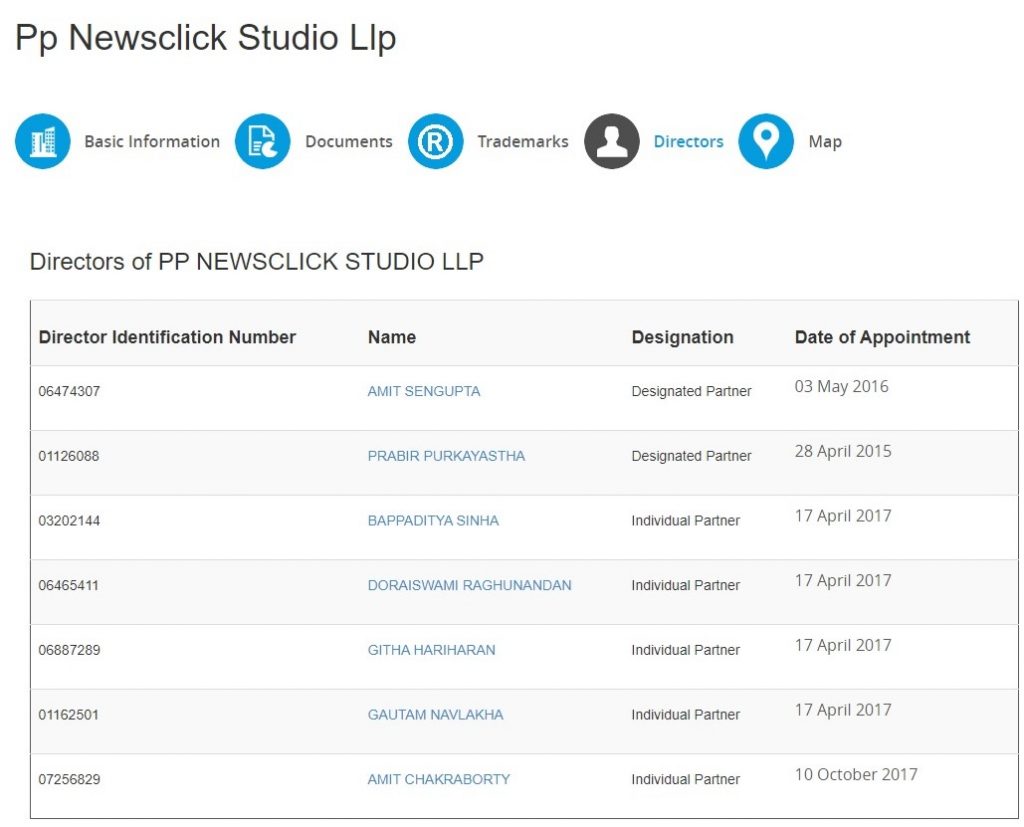Click on Gautam Navlakha's name
The width and height of the screenshot is (1024, 827).
(x=435, y=715)
